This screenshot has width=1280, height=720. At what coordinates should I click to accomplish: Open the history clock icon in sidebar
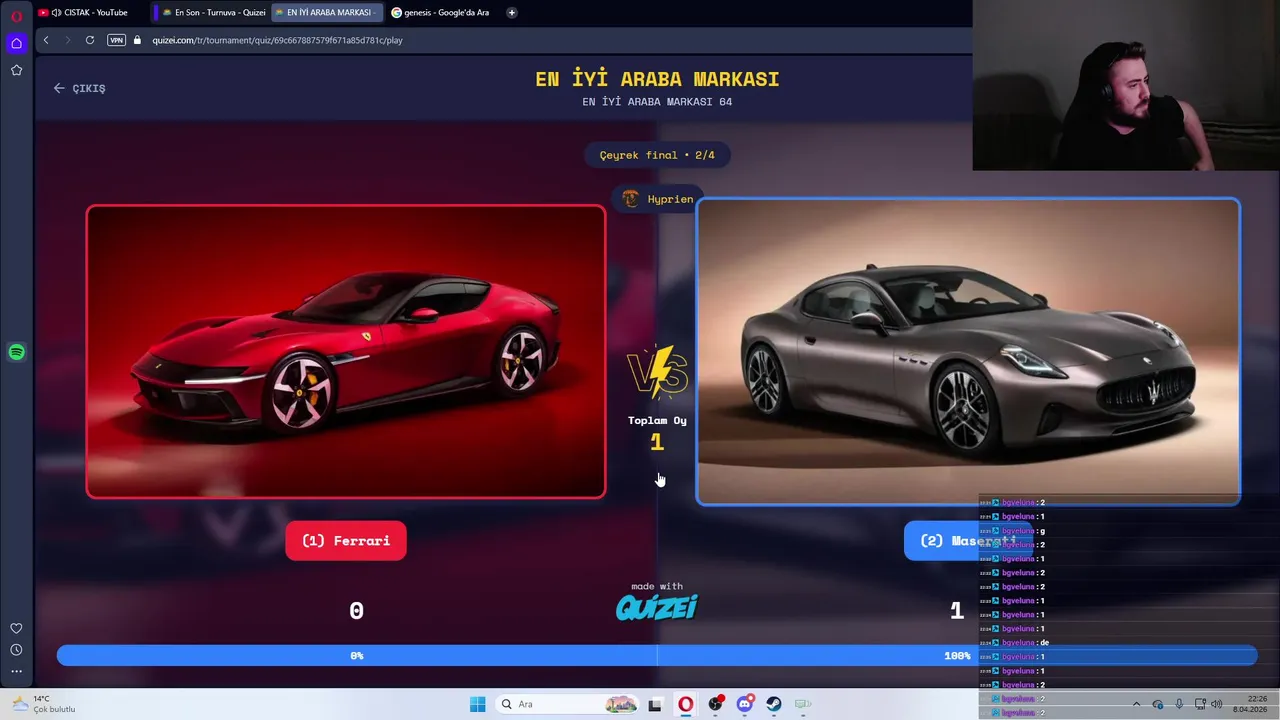[x=16, y=650]
